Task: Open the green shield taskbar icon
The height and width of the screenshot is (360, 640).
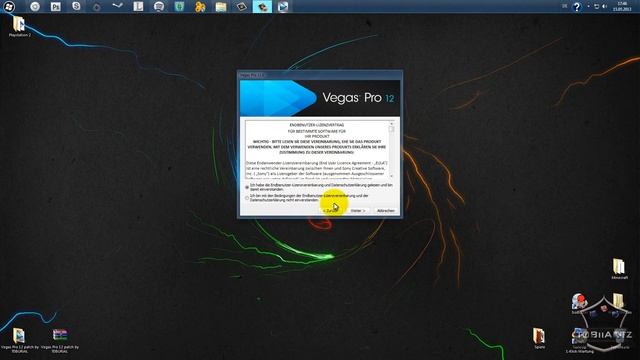Action: pos(179,6)
